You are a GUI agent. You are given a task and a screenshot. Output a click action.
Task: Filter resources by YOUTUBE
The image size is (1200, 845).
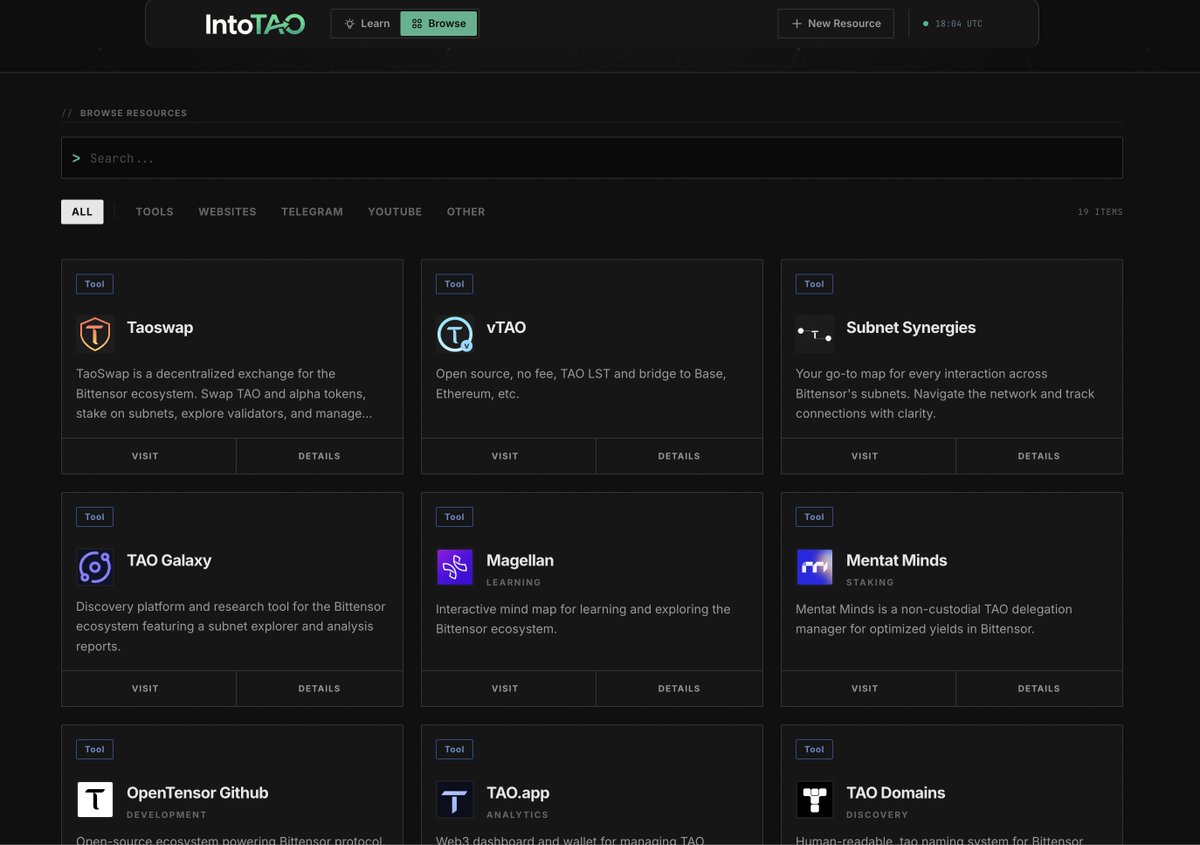click(395, 212)
